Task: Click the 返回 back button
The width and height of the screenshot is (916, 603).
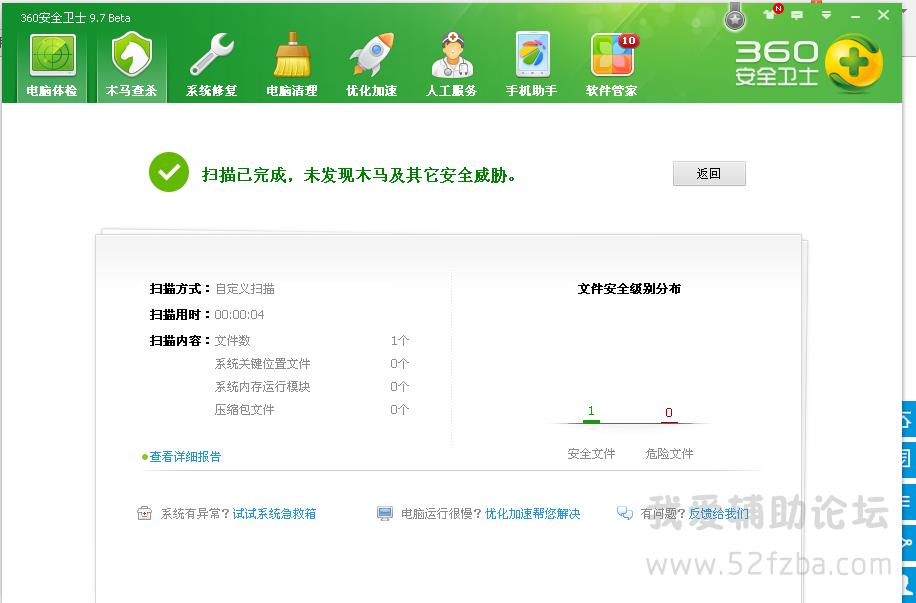Action: tap(709, 174)
